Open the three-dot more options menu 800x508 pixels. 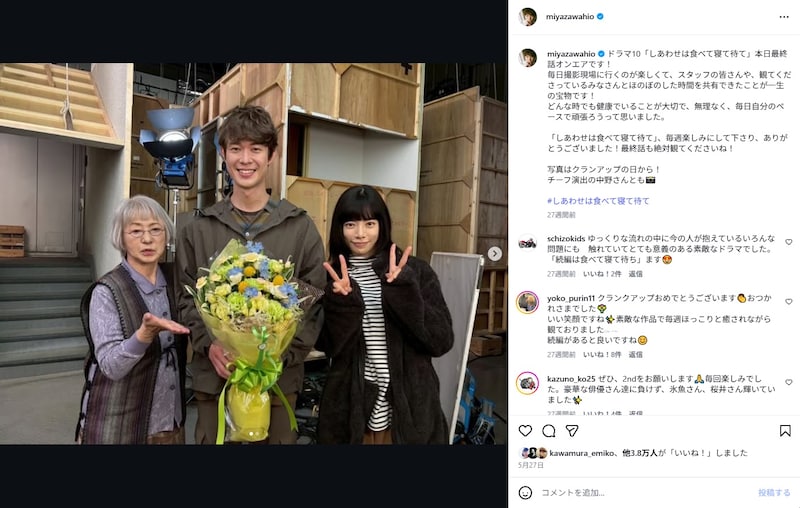point(784,17)
